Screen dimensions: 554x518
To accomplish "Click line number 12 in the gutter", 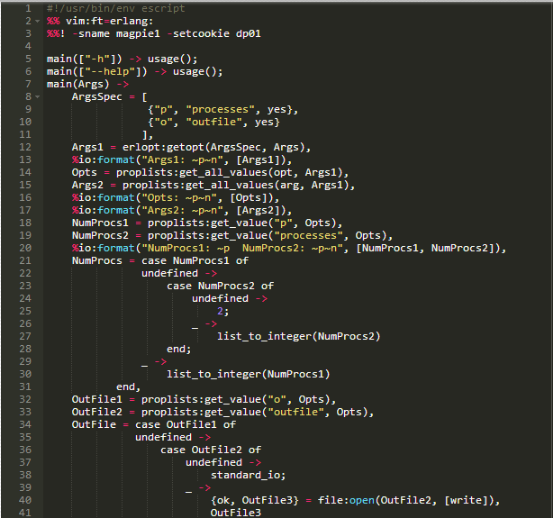I will click(25, 147).
